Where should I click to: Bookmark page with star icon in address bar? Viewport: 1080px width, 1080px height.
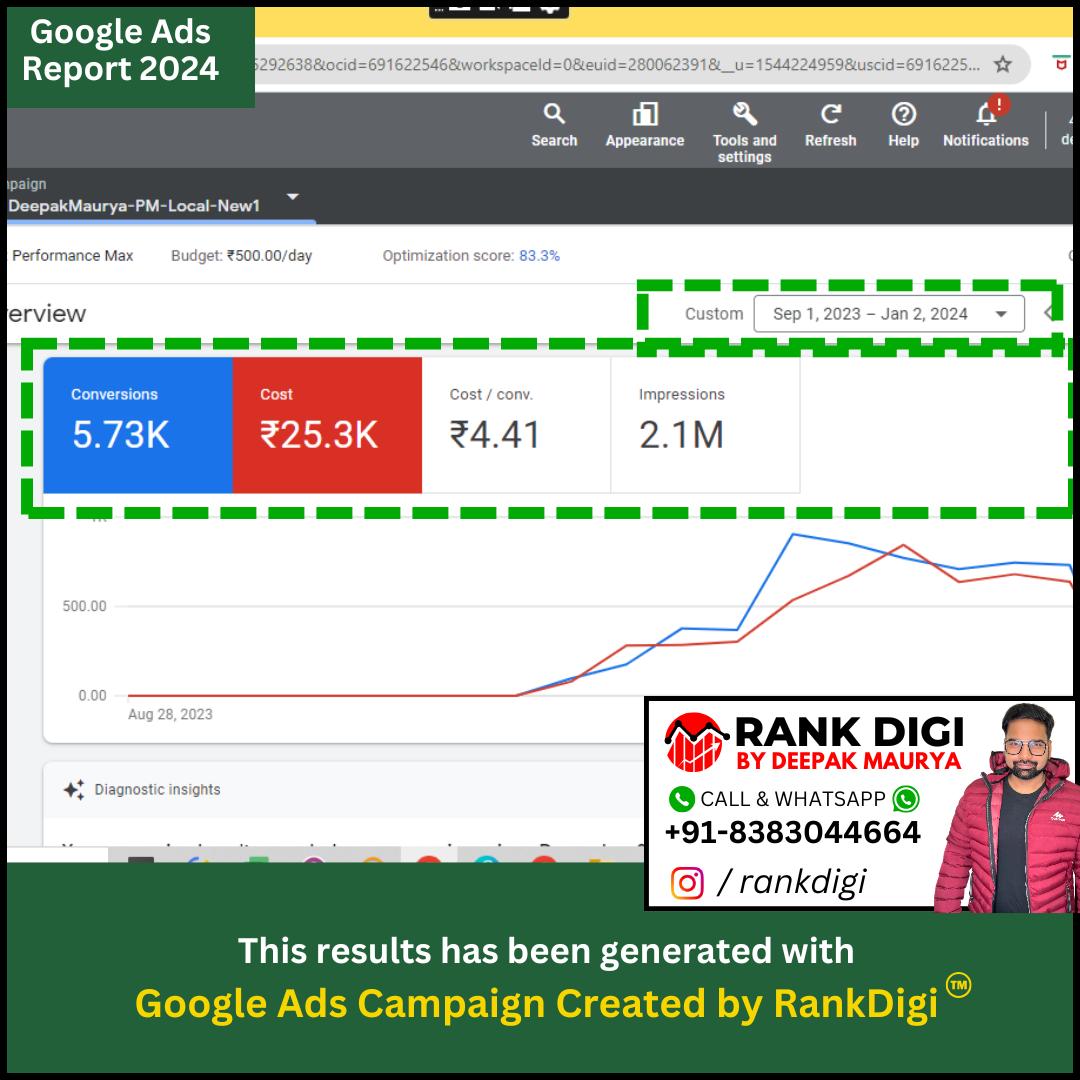(1002, 65)
